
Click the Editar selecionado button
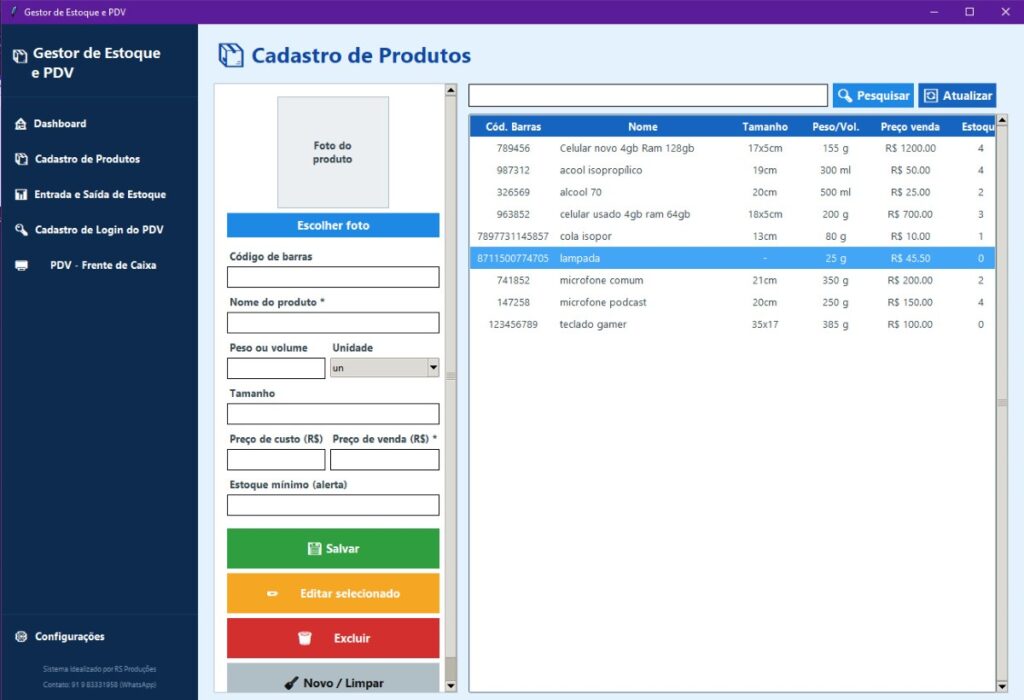(x=333, y=594)
